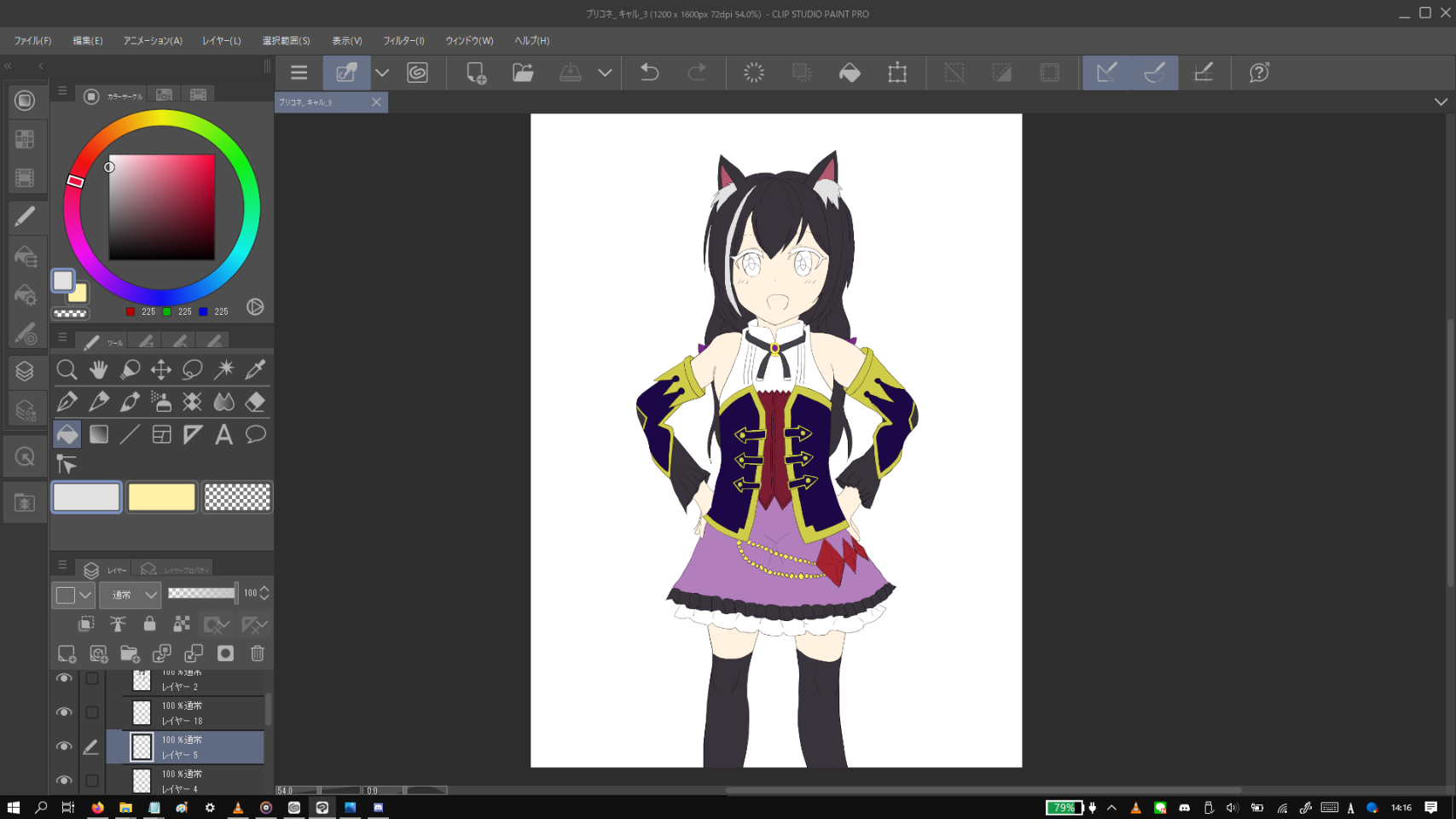Expand the layer palette color dropdown
The width and height of the screenshot is (1456, 819).
(85, 595)
